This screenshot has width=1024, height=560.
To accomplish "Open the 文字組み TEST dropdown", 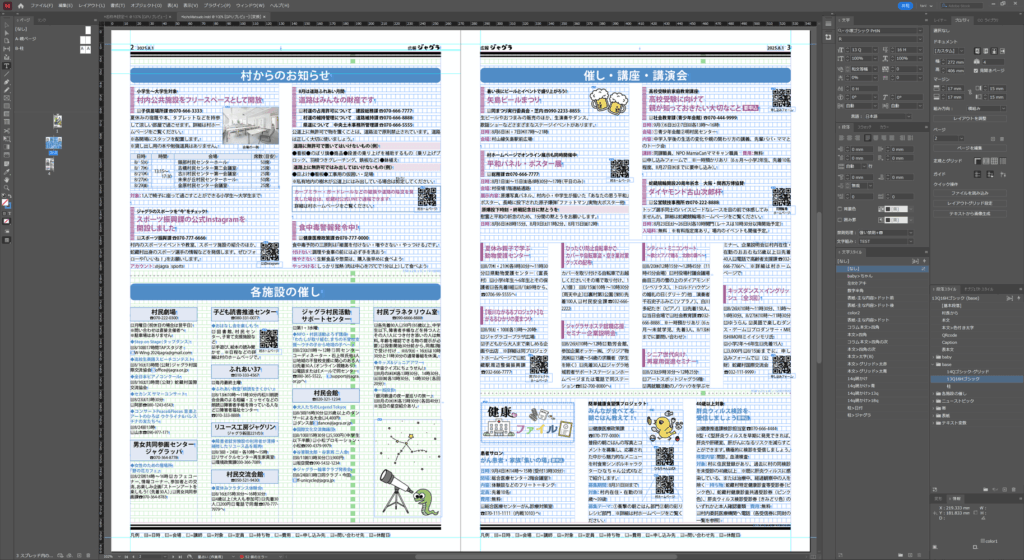I will tap(886, 241).
